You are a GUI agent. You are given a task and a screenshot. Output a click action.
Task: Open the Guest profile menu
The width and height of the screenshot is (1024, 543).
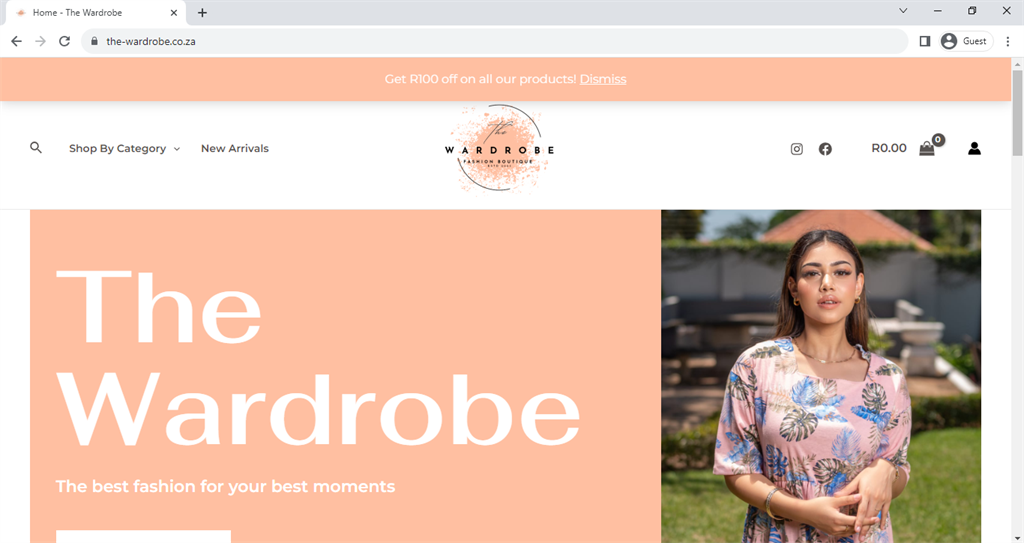coord(967,41)
